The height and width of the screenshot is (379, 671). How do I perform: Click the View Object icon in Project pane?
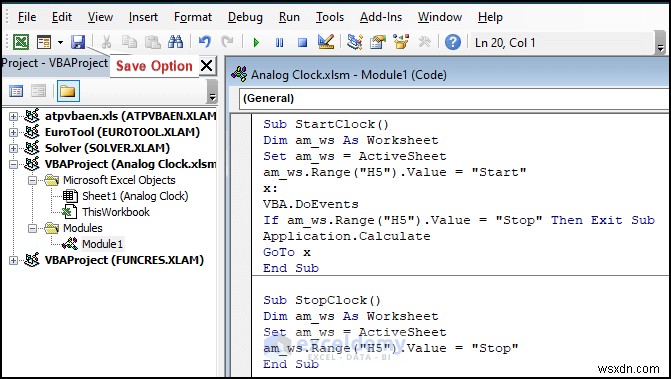pos(39,91)
